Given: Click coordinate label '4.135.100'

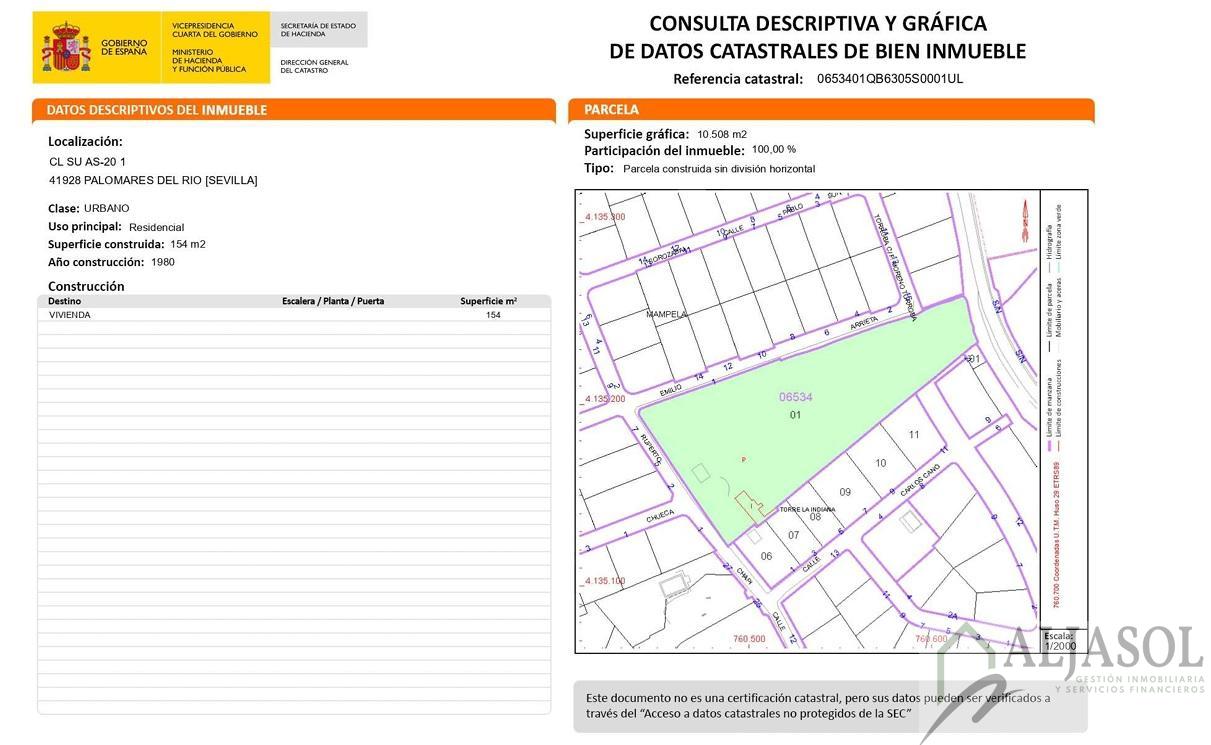Looking at the screenshot, I should pos(604,580).
